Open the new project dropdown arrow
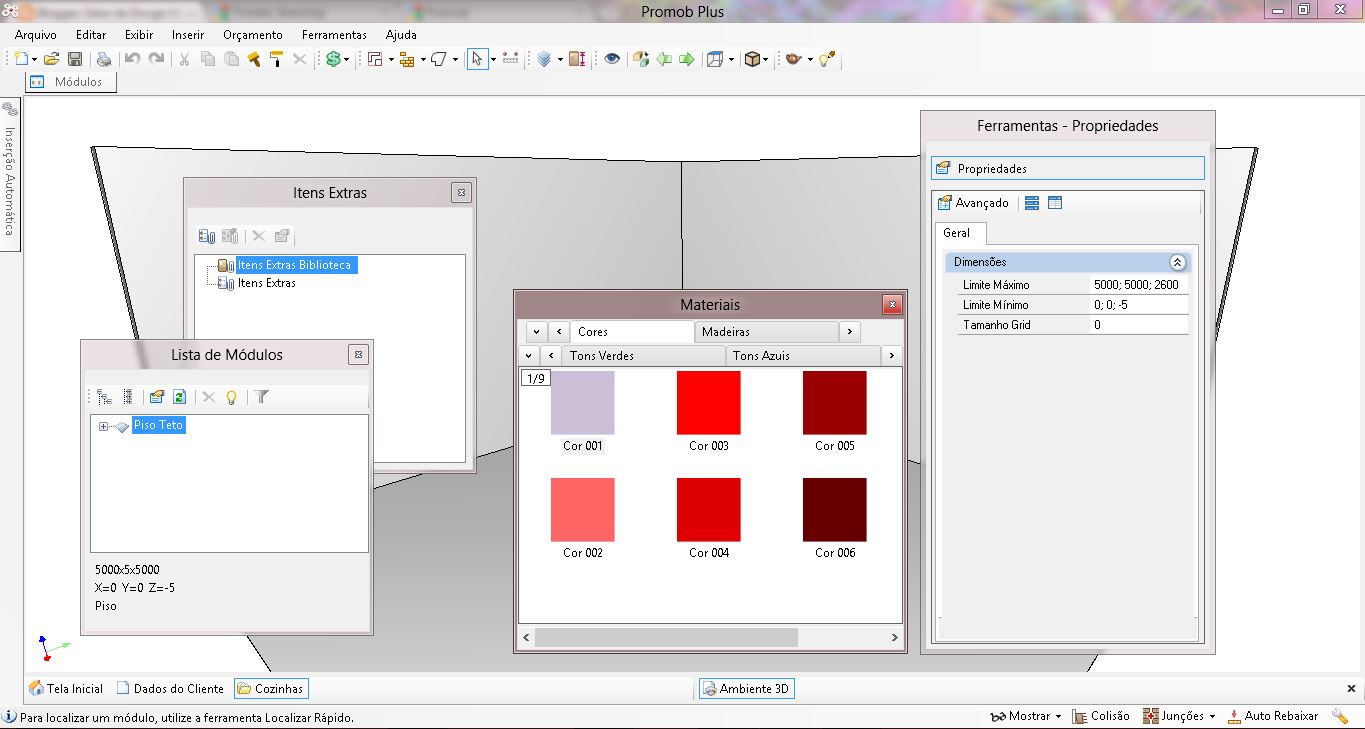The width and height of the screenshot is (1365, 729). point(34,60)
